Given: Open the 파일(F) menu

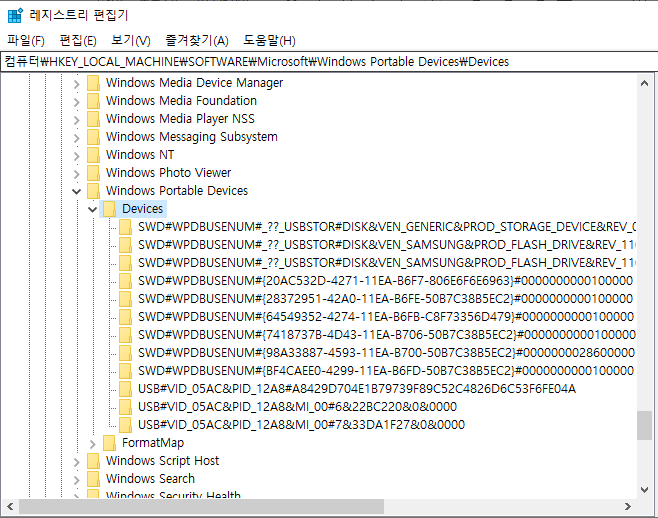Looking at the screenshot, I should click(26, 41).
